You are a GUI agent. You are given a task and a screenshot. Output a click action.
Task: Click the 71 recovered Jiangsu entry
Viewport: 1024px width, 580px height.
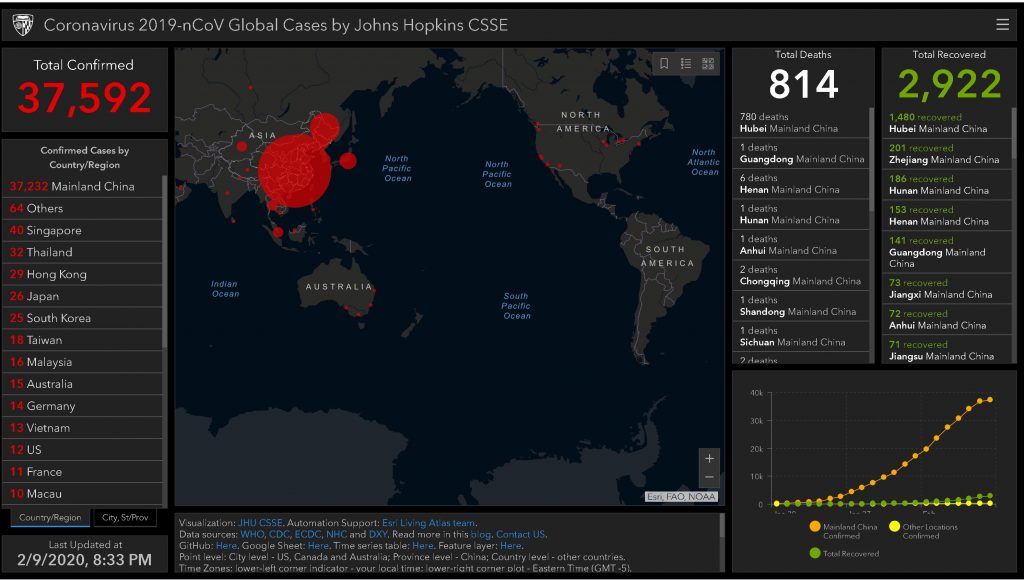pyautogui.click(x=947, y=350)
